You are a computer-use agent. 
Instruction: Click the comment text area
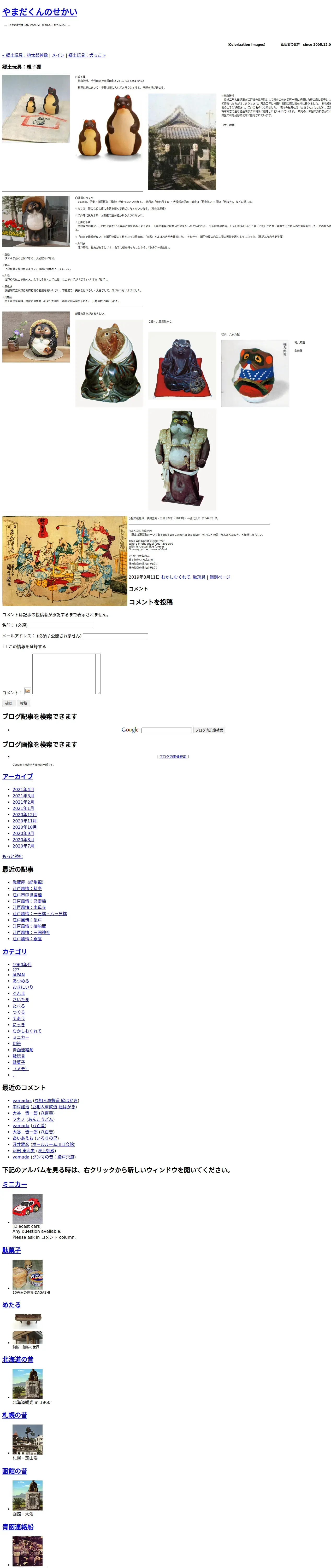66,674
